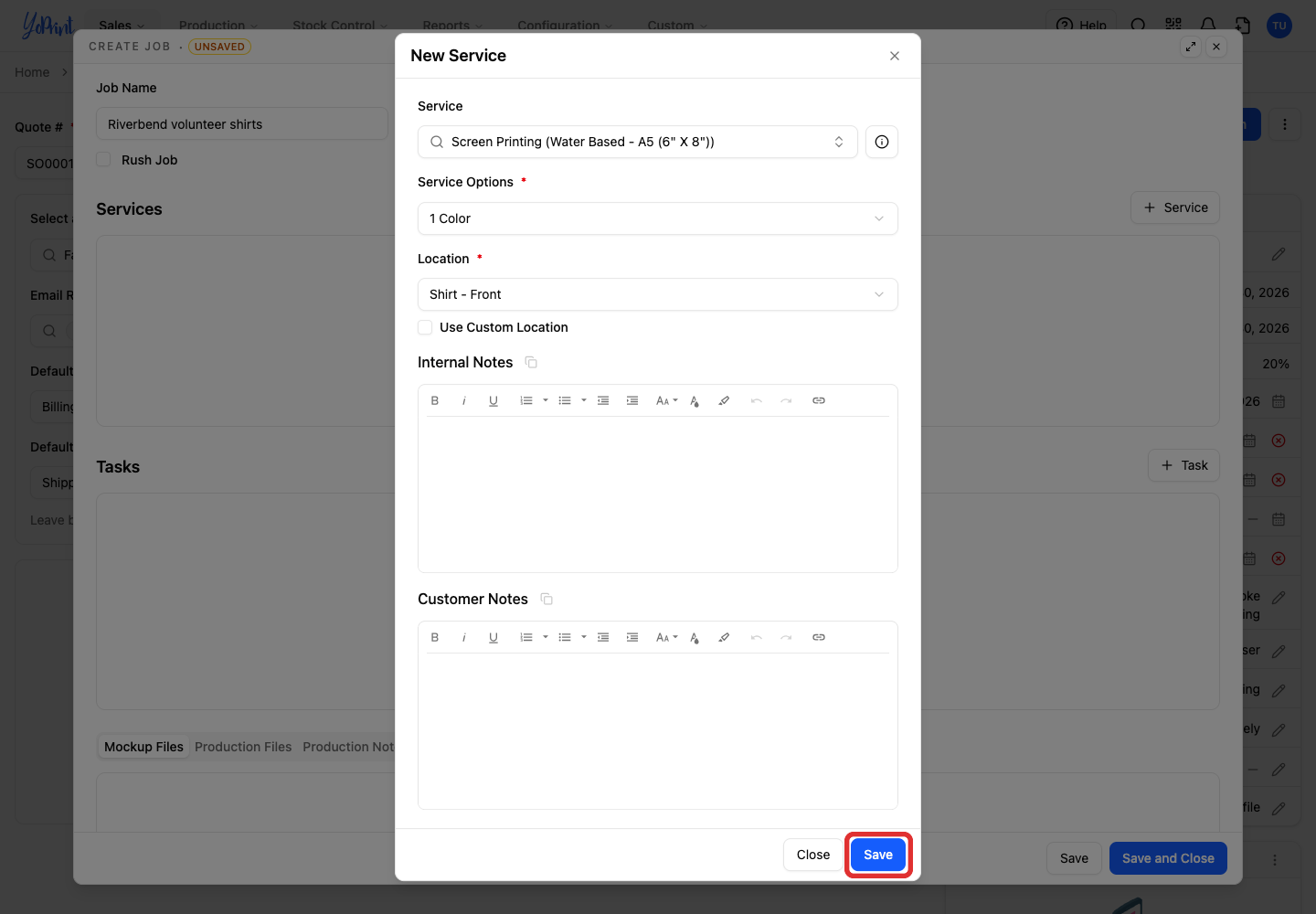The image size is (1316, 914).
Task: Open the notifications bell in the top bar
Action: click(1208, 25)
